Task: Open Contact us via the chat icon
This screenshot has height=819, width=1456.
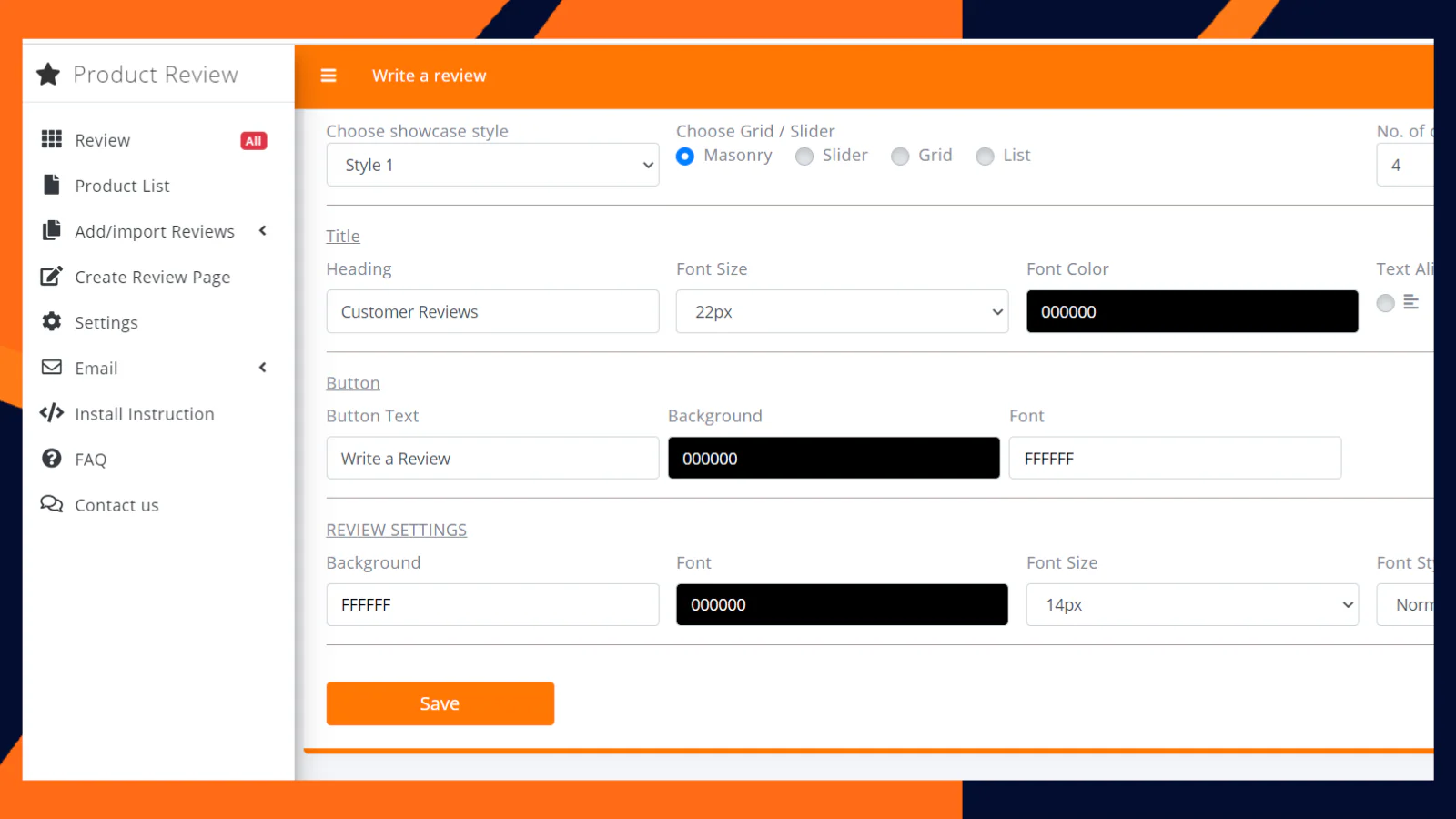Action: [52, 504]
